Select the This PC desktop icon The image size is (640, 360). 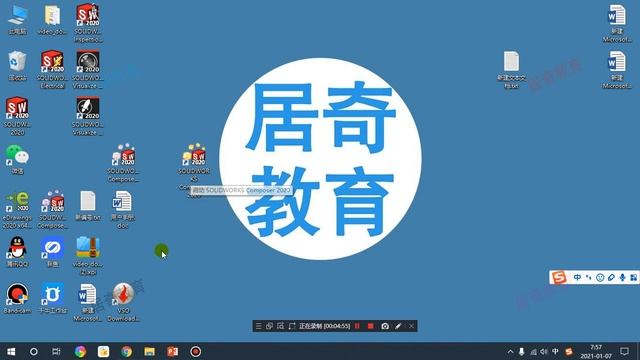click(18, 20)
